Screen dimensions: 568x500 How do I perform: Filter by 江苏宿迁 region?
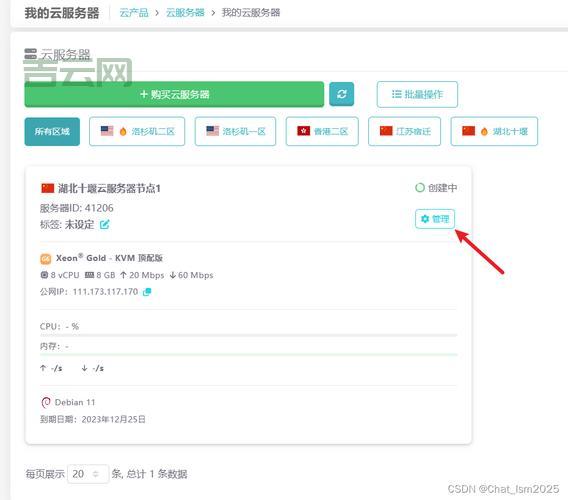[x=404, y=132]
